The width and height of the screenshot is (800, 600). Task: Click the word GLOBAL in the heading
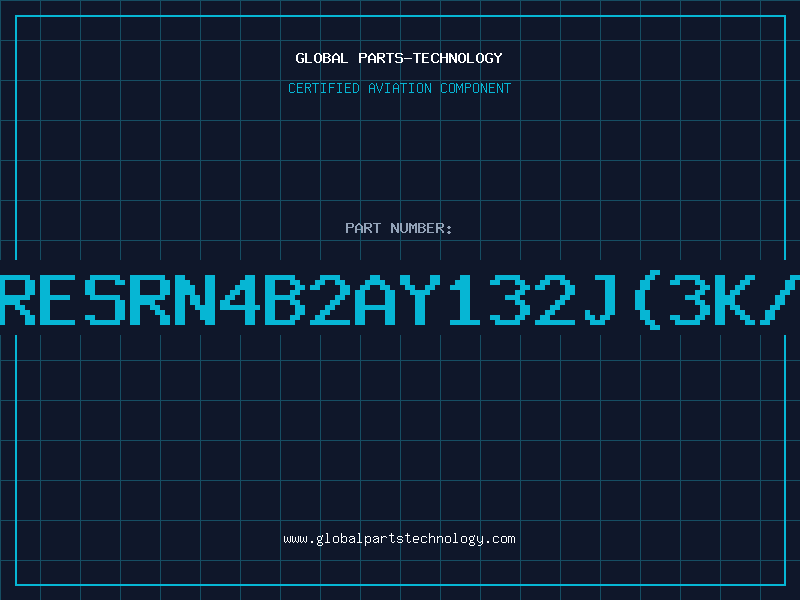click(321, 58)
